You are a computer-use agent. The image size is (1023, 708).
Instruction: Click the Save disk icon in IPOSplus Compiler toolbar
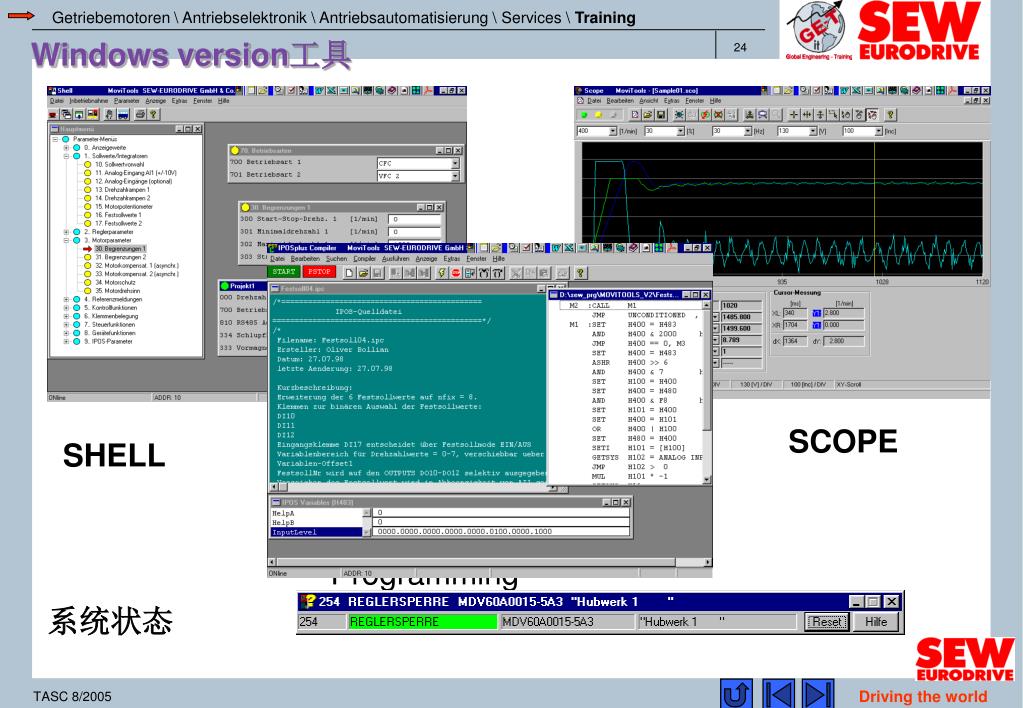coord(377,273)
